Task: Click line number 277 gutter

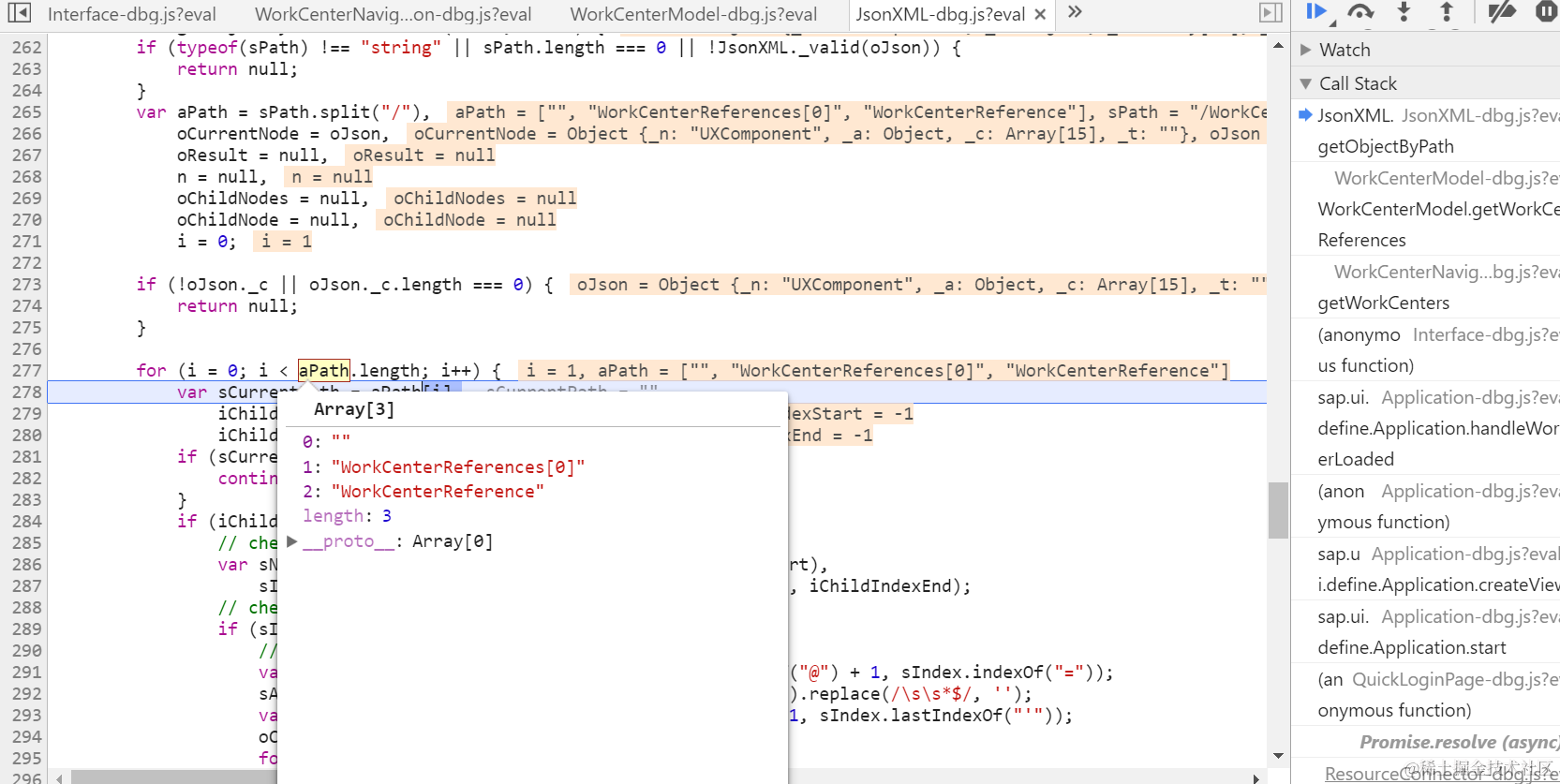Action: pos(26,371)
